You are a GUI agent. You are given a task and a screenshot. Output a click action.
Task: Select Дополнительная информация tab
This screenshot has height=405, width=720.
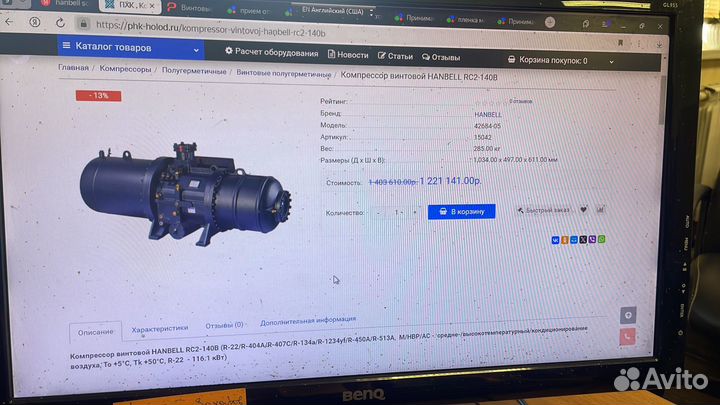pyautogui.click(x=308, y=321)
